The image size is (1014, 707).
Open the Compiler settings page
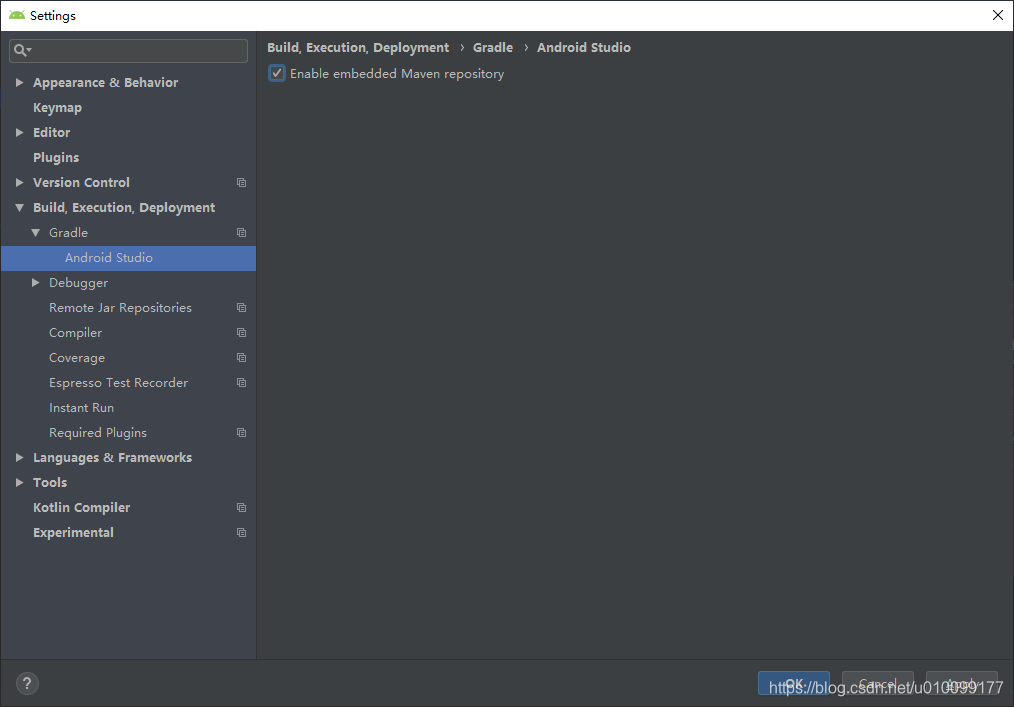tap(76, 332)
